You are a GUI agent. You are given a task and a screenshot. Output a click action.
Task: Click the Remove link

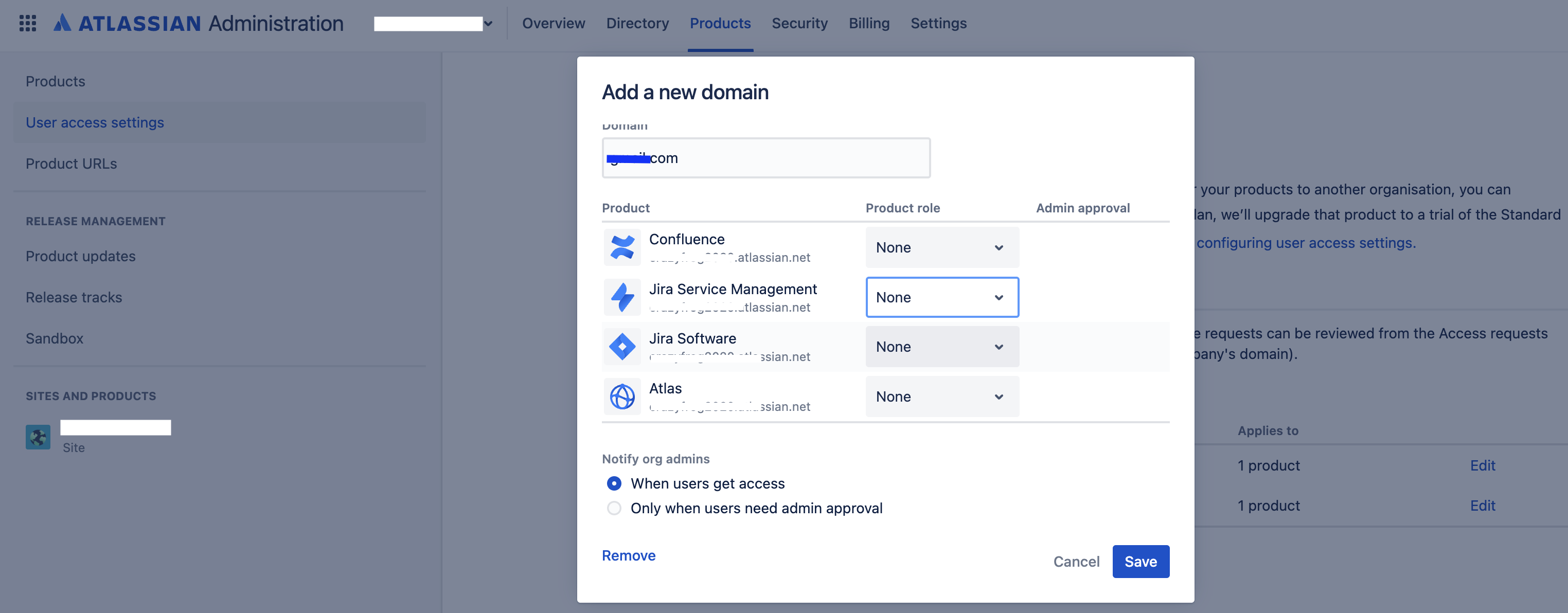628,555
